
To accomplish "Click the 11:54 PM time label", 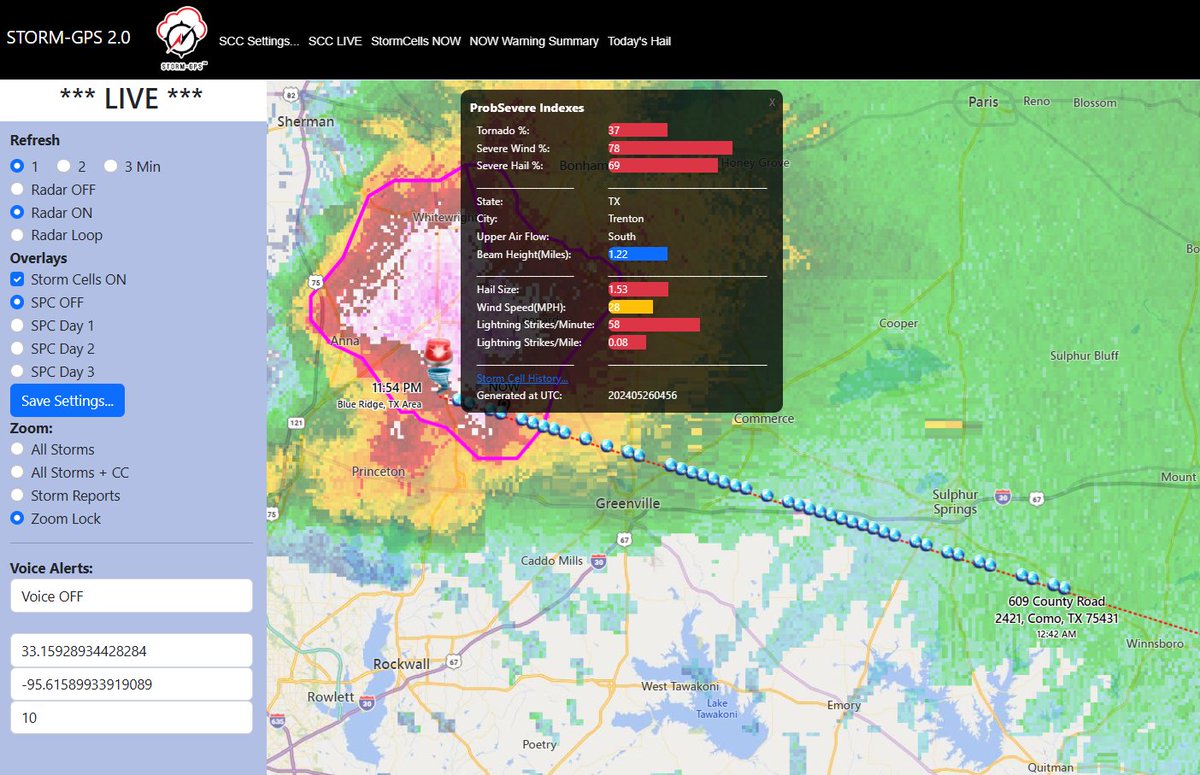I will (x=397, y=387).
